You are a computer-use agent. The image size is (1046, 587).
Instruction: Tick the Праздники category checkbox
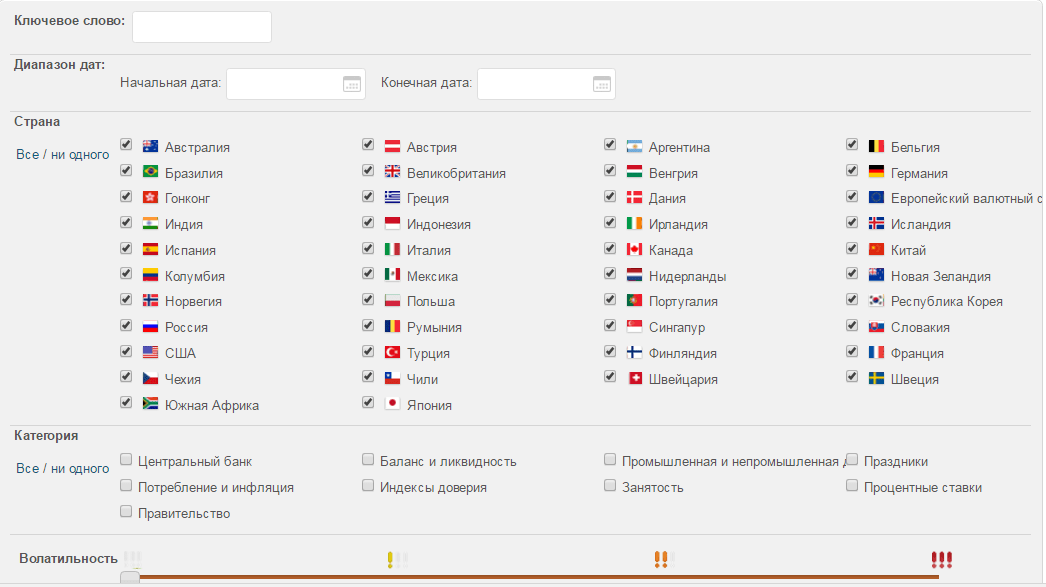pos(852,459)
